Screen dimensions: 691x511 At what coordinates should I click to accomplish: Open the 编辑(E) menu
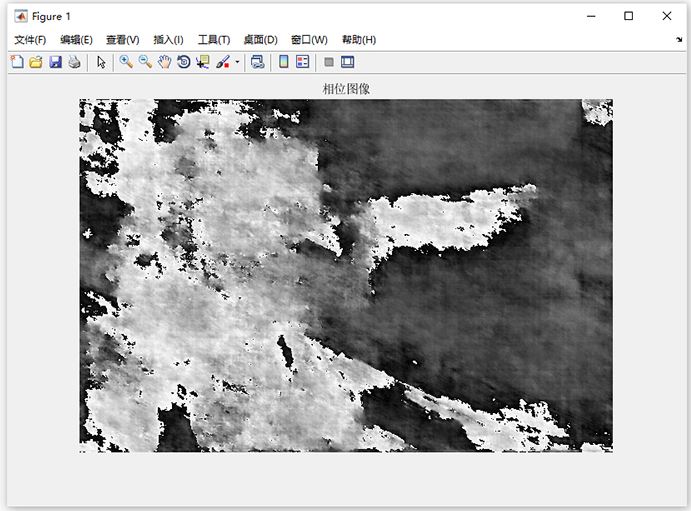76,40
